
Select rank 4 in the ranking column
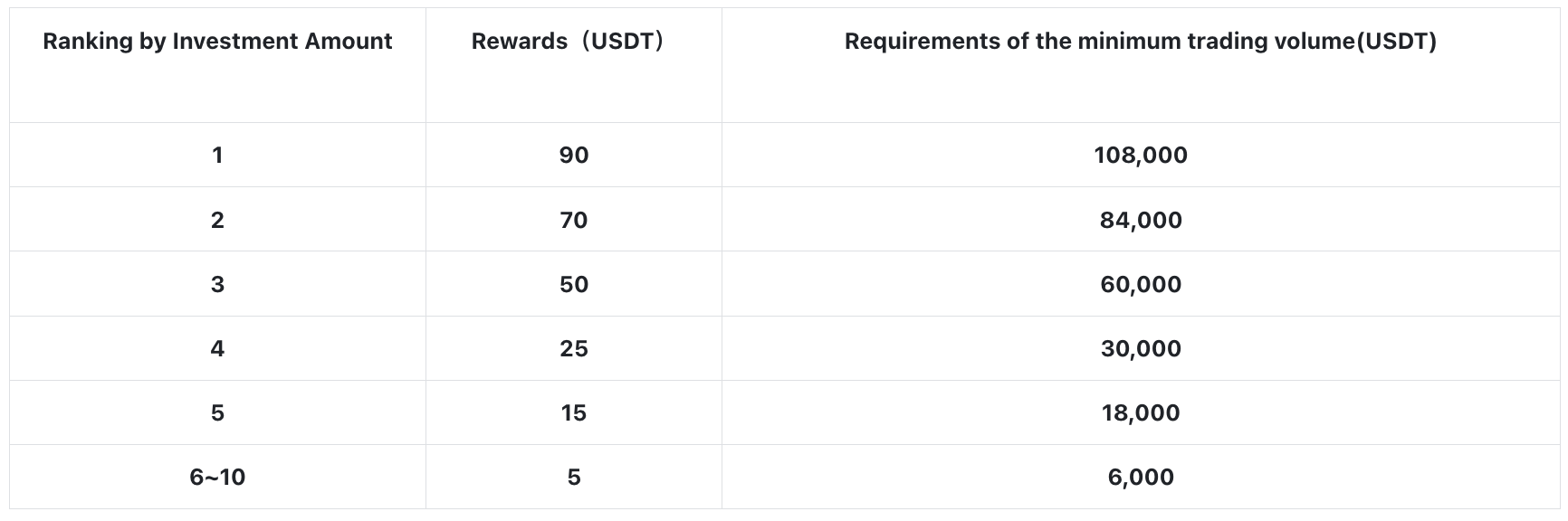217,349
